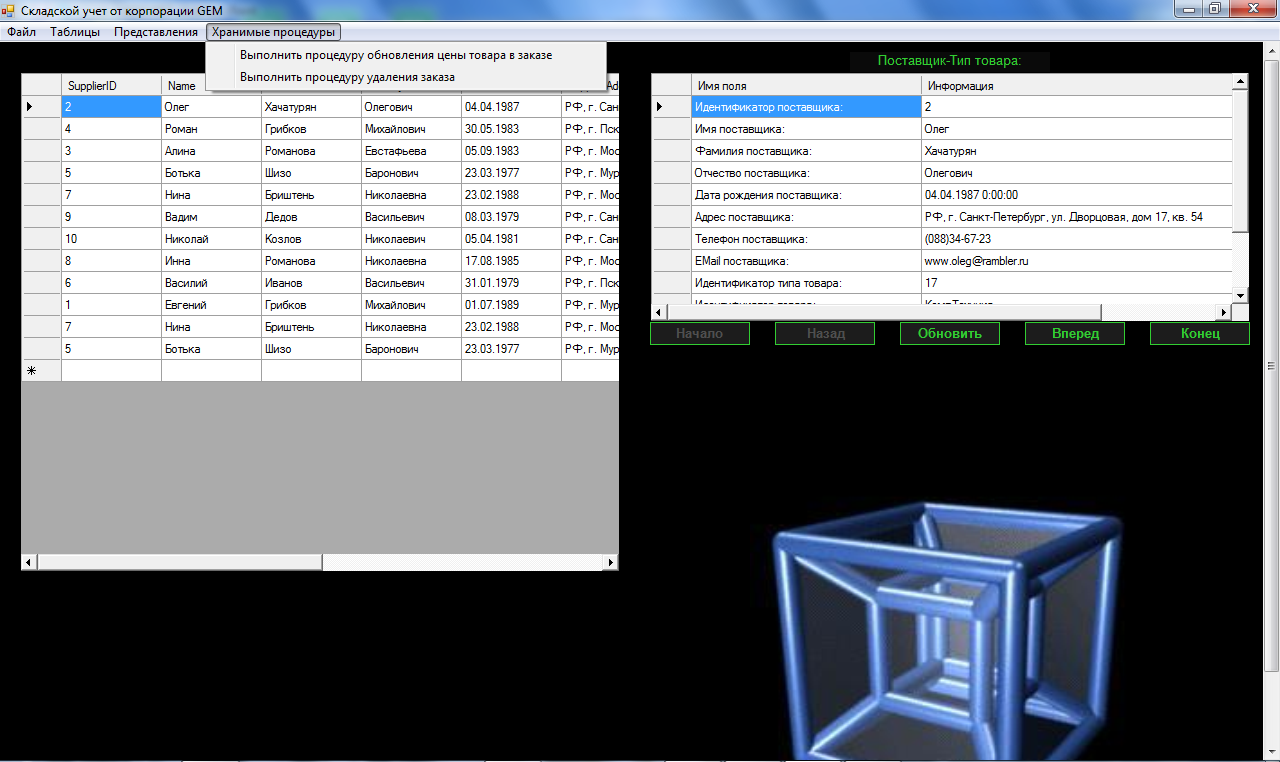Jump to the last record with Конец
This screenshot has width=1280, height=762.
[1199, 334]
